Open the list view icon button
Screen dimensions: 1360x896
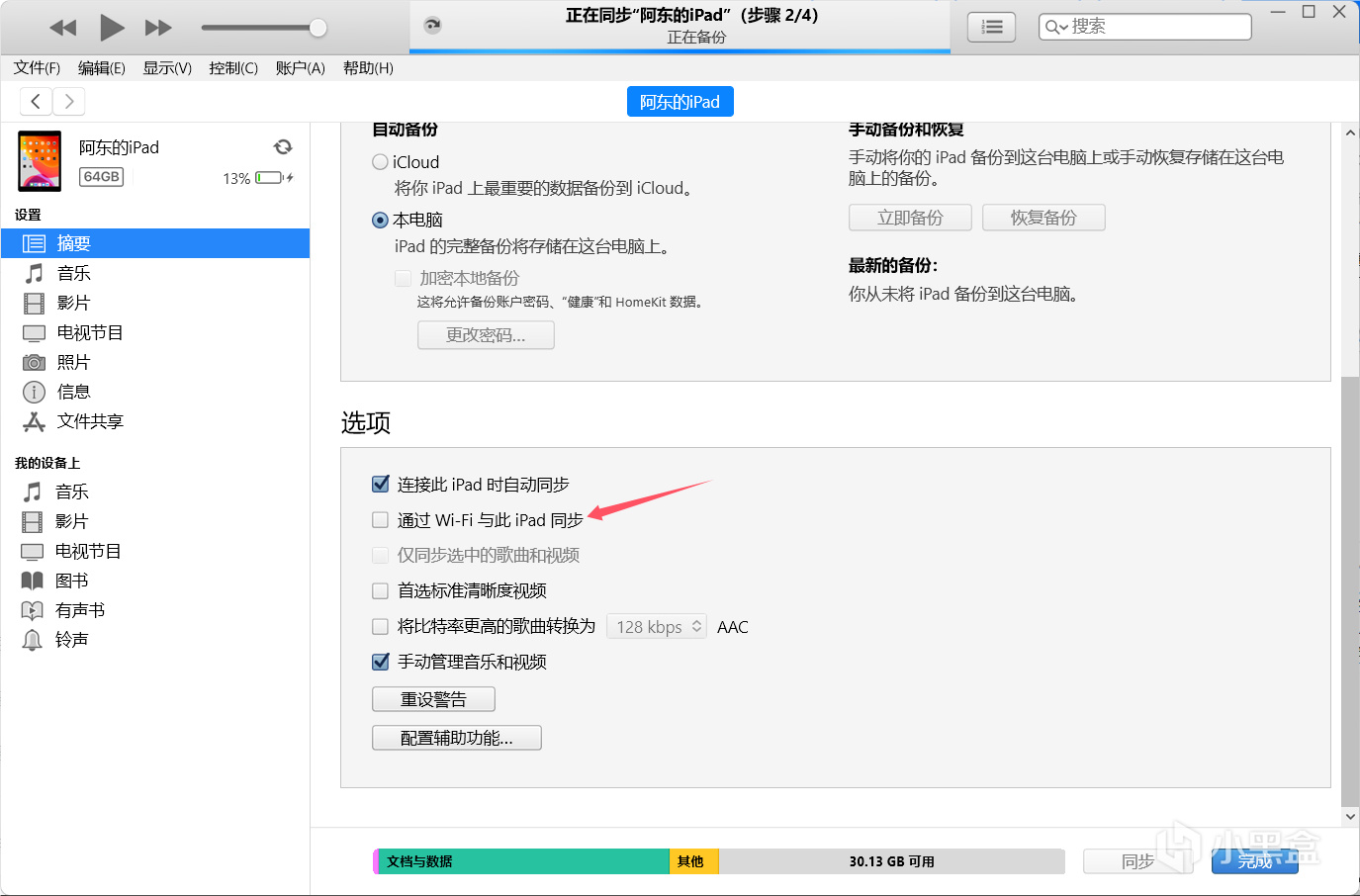coord(991,28)
